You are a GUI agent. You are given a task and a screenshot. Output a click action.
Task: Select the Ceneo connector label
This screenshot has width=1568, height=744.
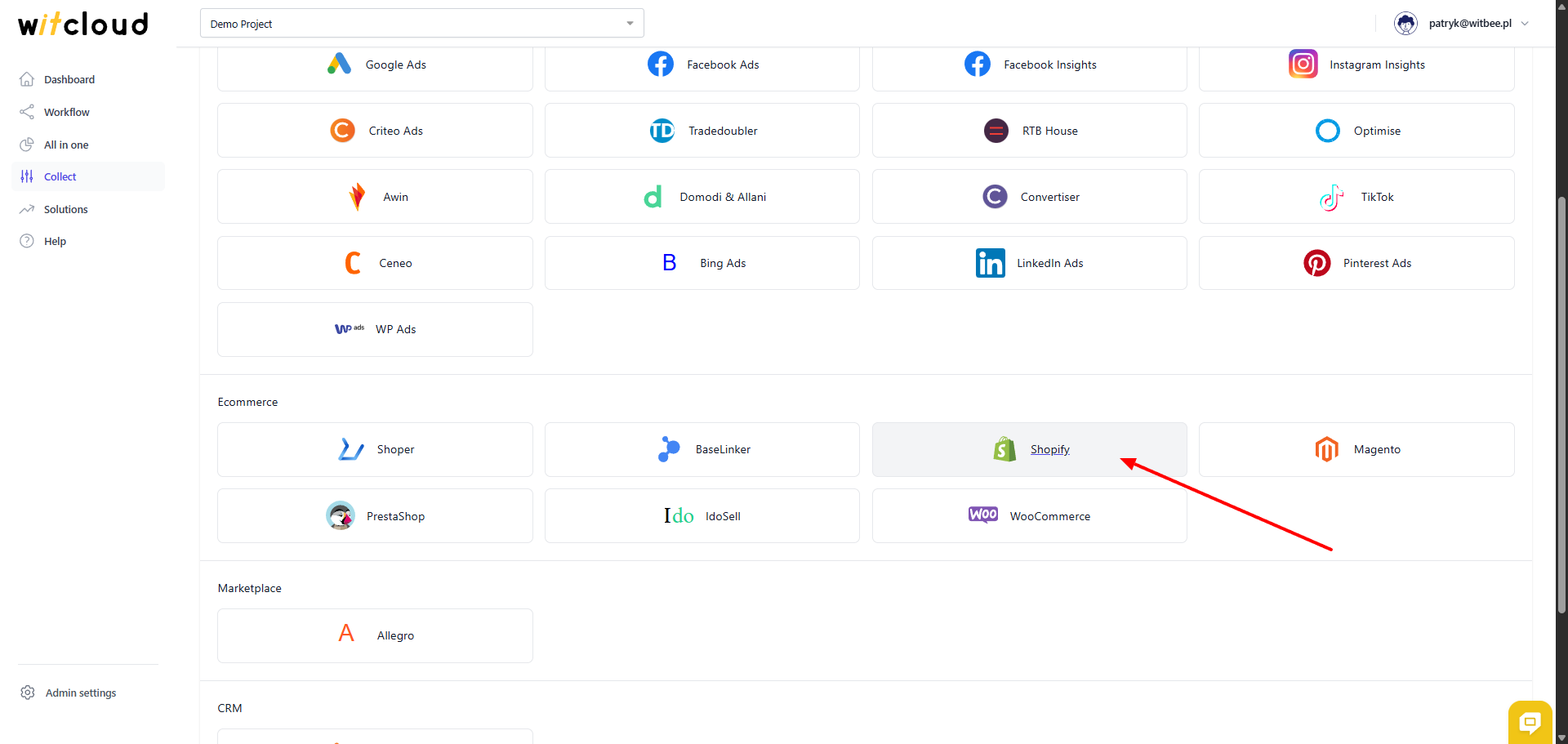[x=395, y=263]
